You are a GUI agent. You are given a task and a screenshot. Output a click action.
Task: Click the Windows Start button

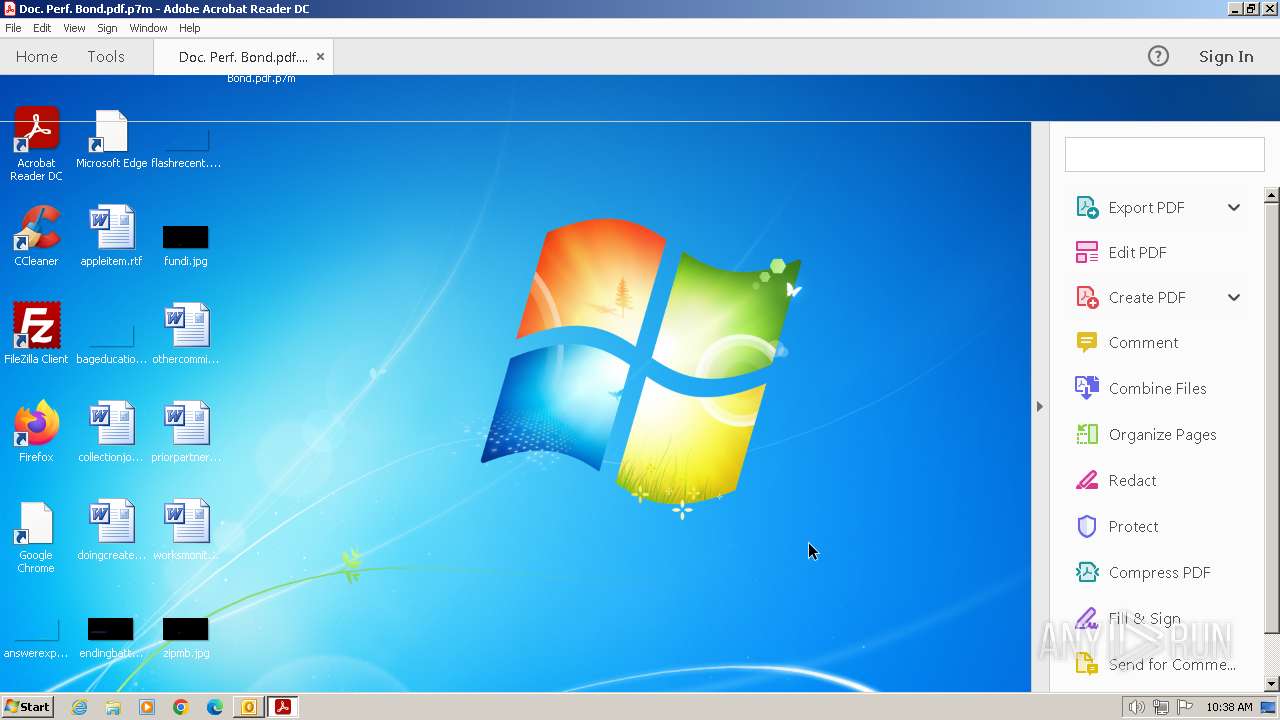click(28, 707)
